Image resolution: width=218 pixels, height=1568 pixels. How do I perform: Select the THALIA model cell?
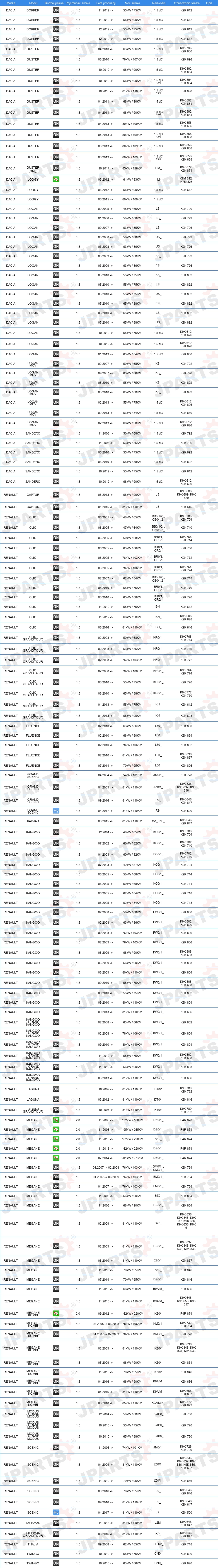pos(33,1545)
